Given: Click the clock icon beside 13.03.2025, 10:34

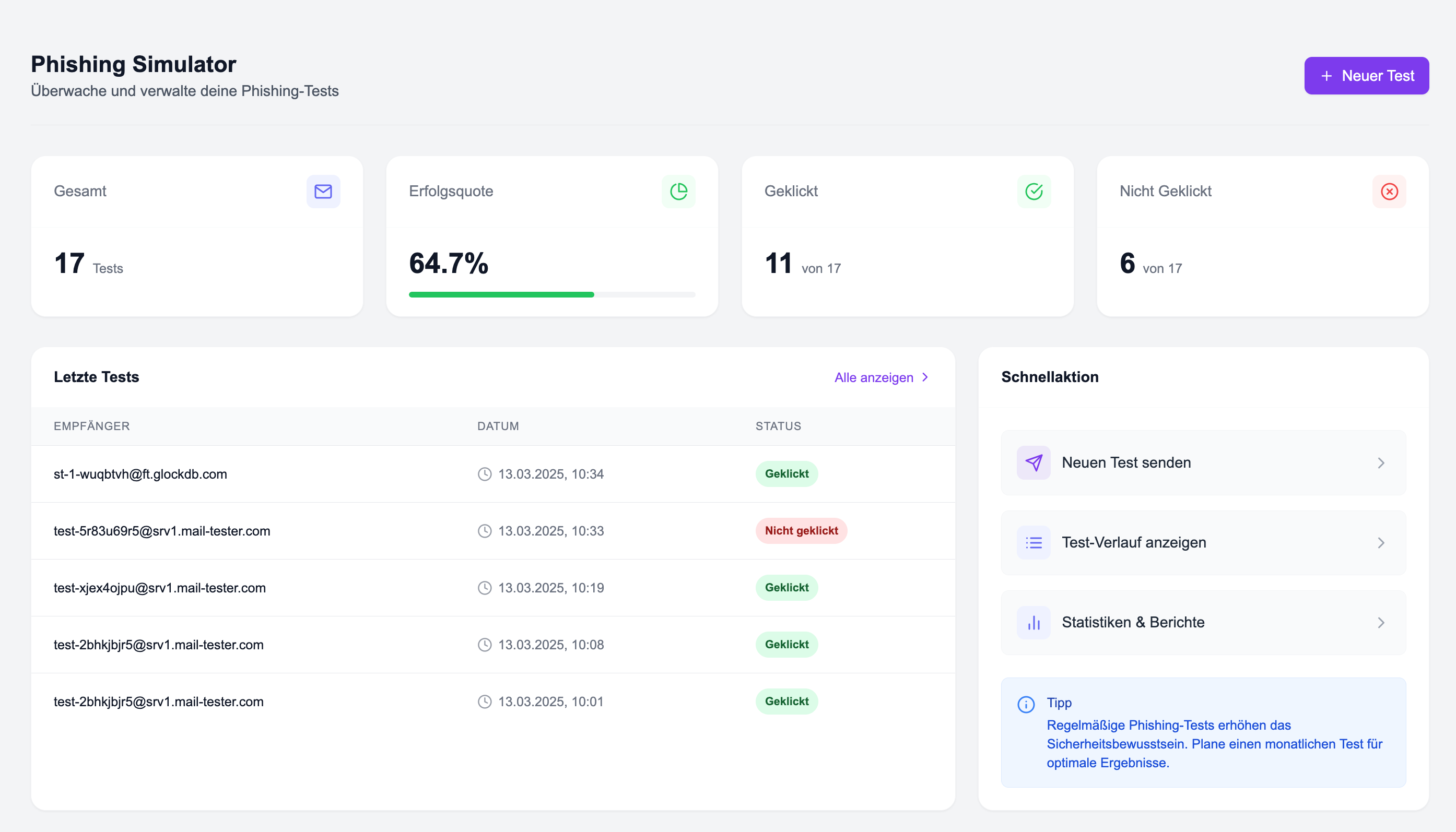Looking at the screenshot, I should coord(485,474).
